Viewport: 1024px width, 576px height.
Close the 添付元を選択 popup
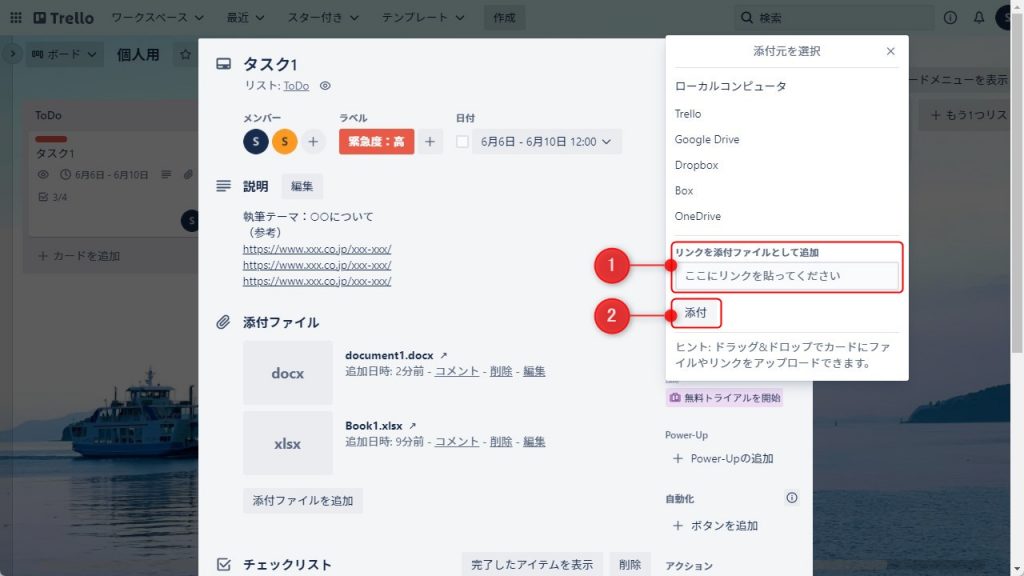click(x=890, y=51)
